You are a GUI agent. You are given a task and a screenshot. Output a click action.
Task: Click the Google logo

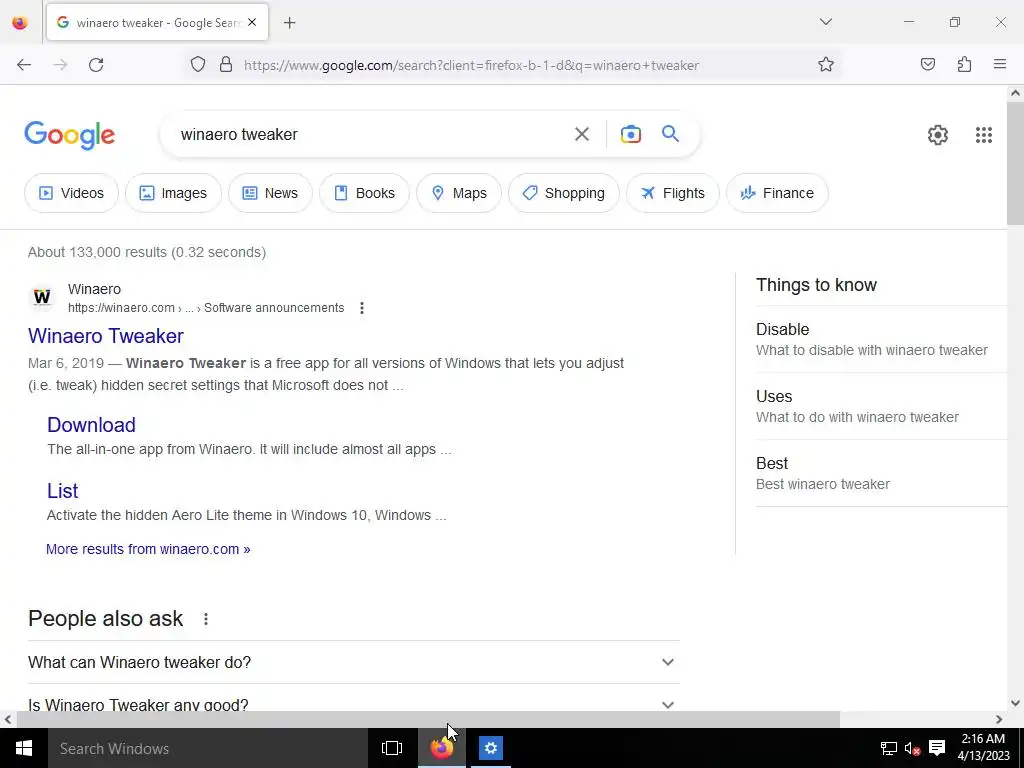pyautogui.click(x=69, y=135)
